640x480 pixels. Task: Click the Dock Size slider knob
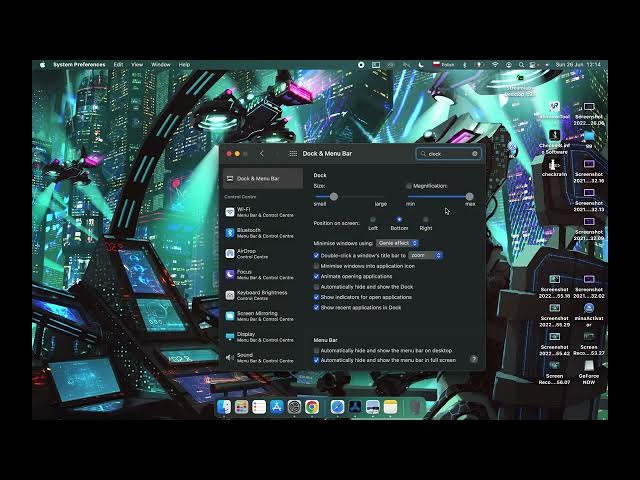[x=334, y=197]
